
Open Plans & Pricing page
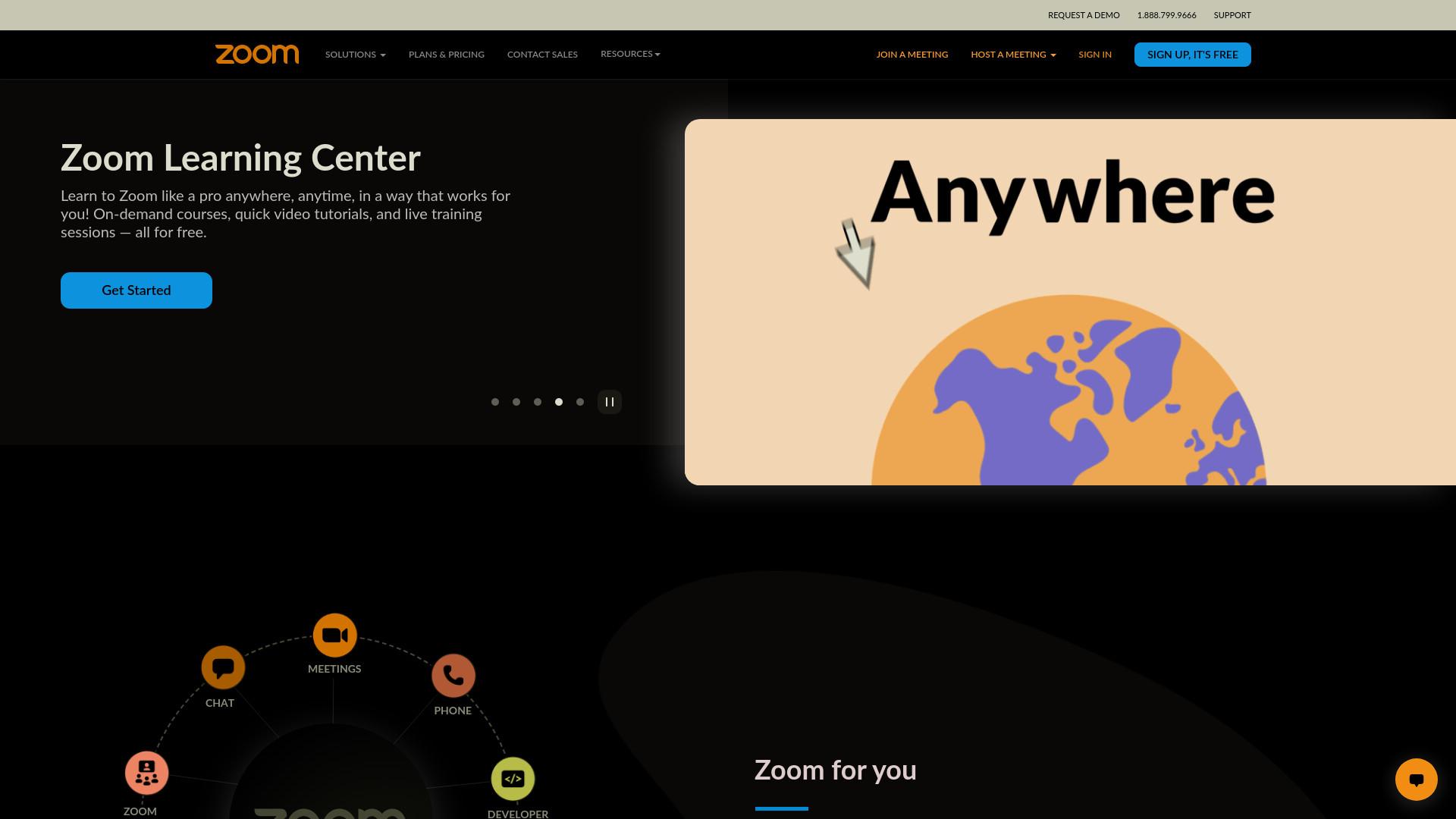pos(447,55)
